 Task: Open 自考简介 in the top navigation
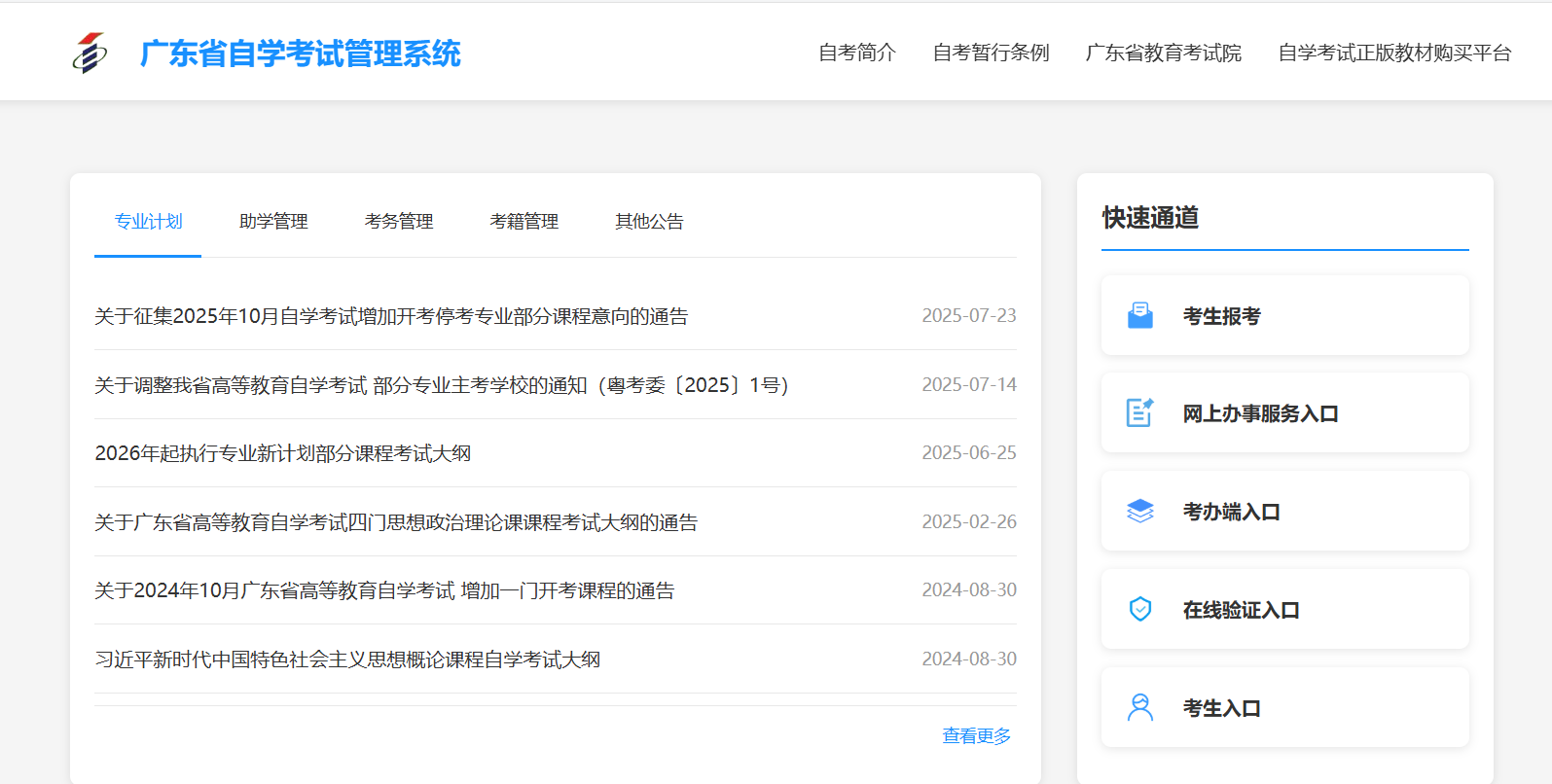click(x=856, y=53)
